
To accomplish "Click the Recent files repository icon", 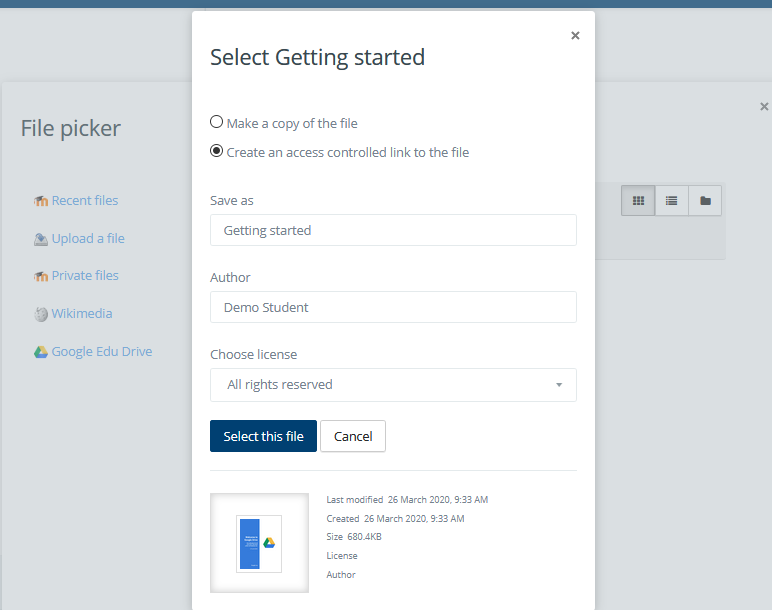I will click(x=41, y=201).
